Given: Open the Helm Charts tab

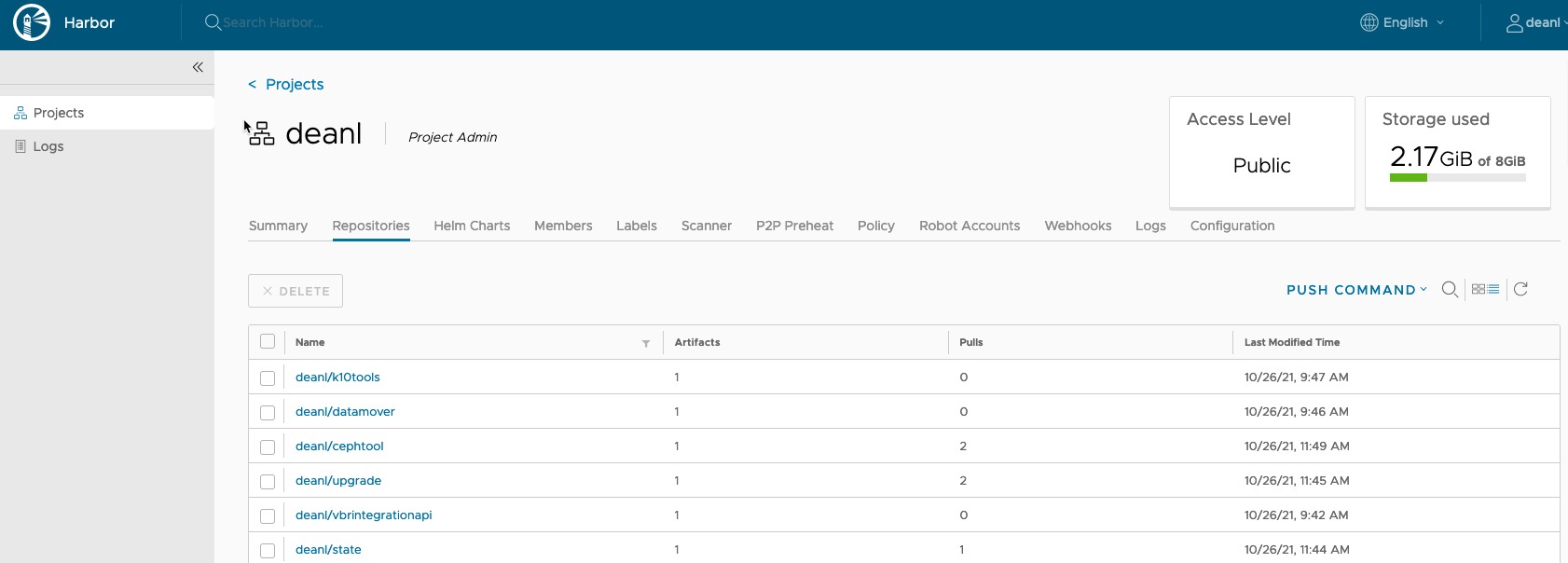Looking at the screenshot, I should point(472,226).
